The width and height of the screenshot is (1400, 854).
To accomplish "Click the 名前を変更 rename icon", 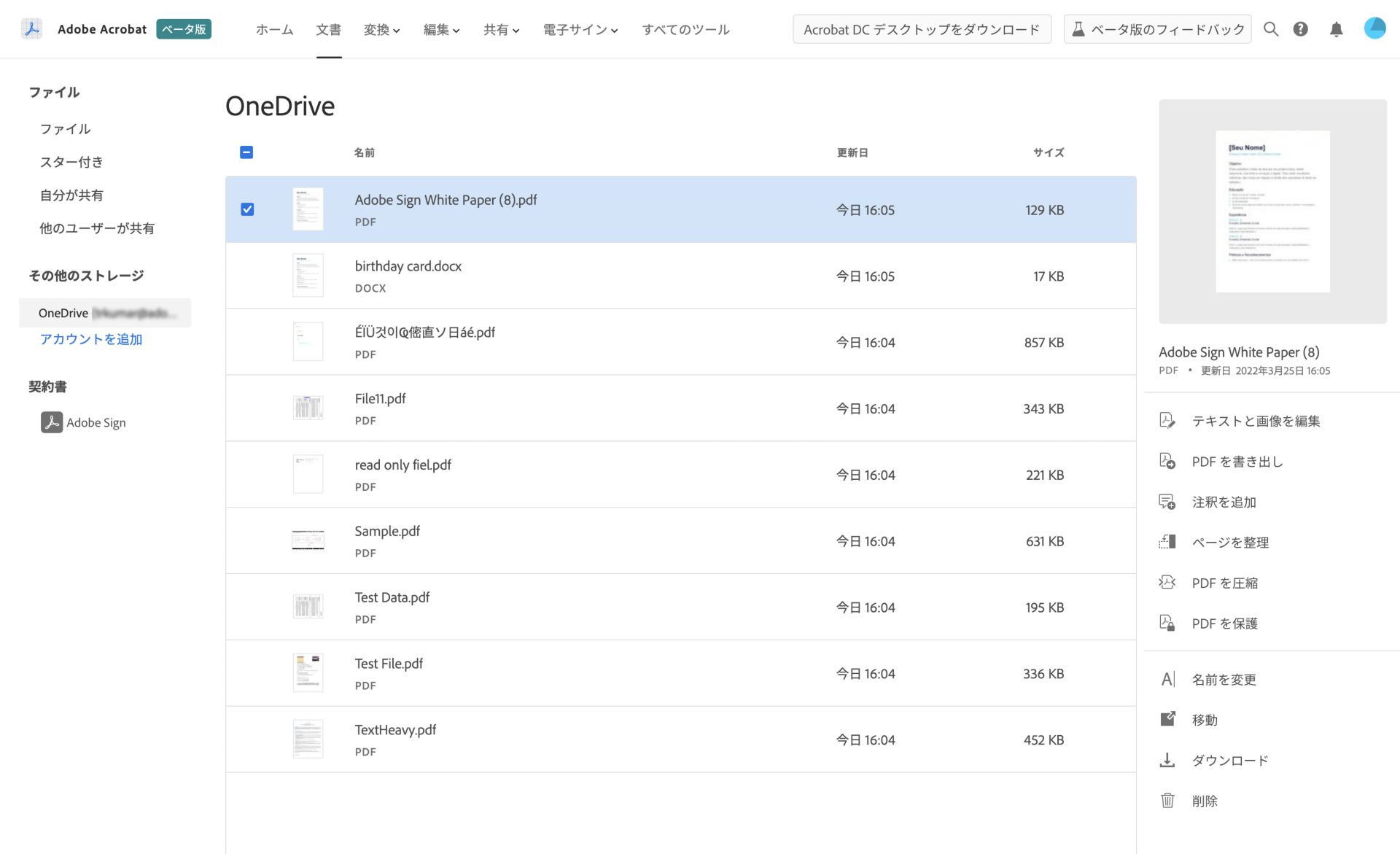I will (x=1167, y=679).
